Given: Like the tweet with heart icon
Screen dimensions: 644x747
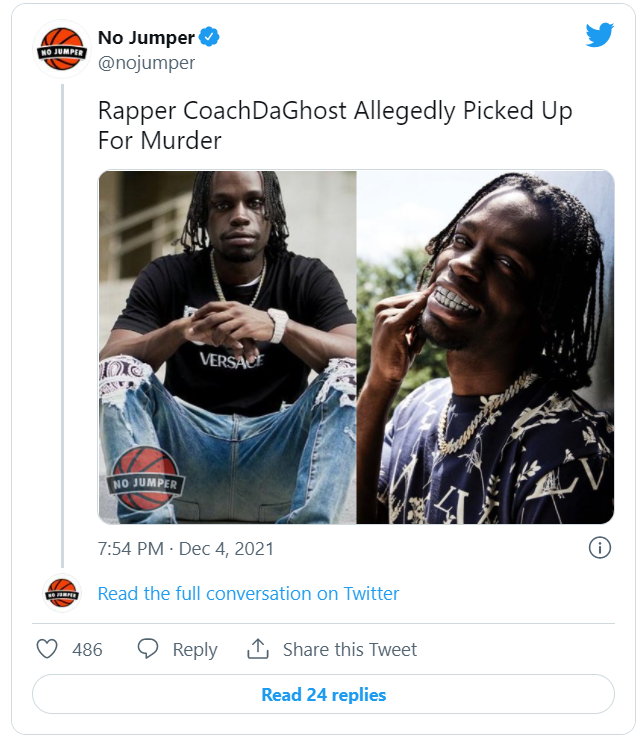Looking at the screenshot, I should pos(47,649).
